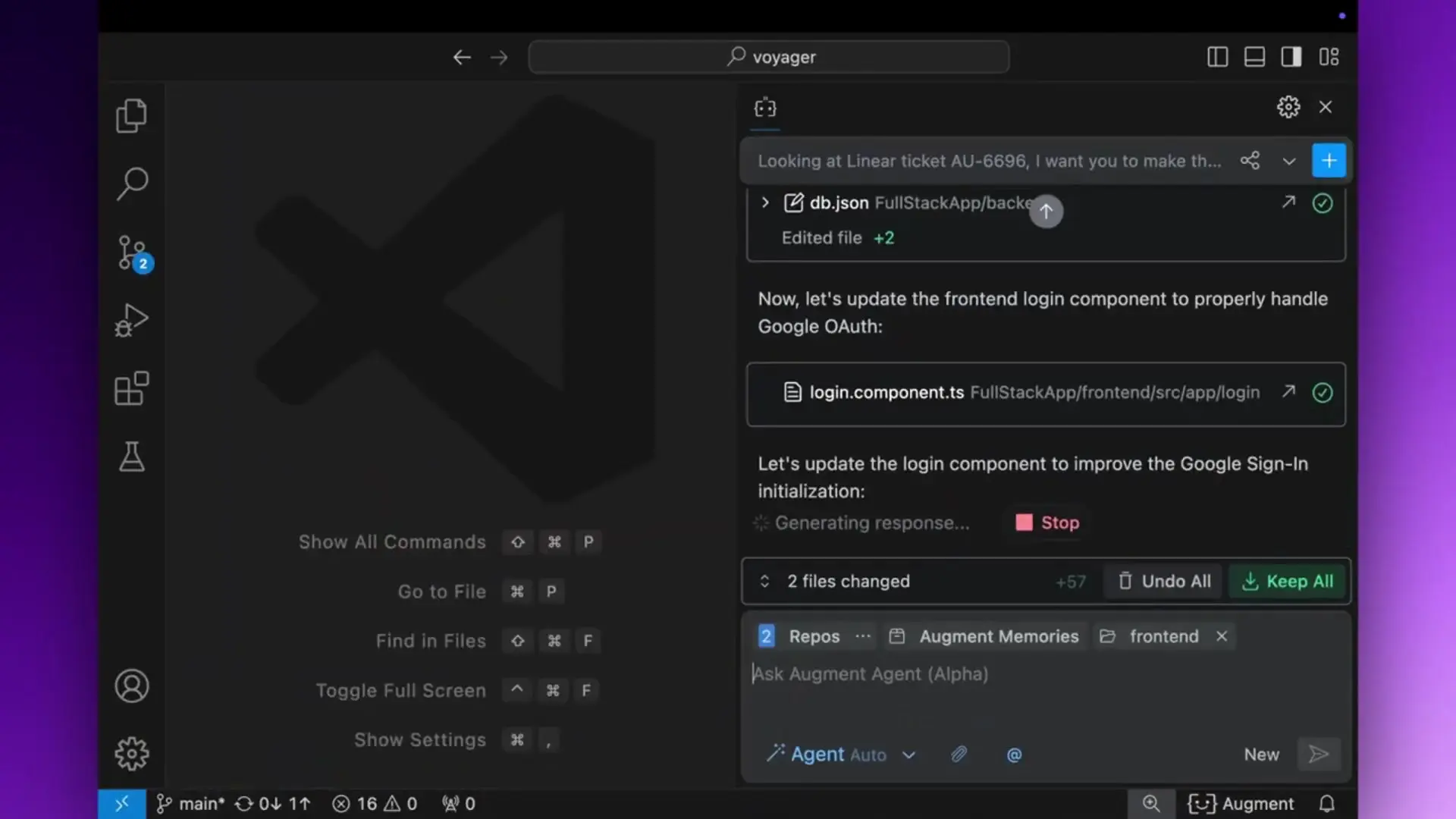The height and width of the screenshot is (819, 1456).
Task: Stop the generating response
Action: point(1047,522)
